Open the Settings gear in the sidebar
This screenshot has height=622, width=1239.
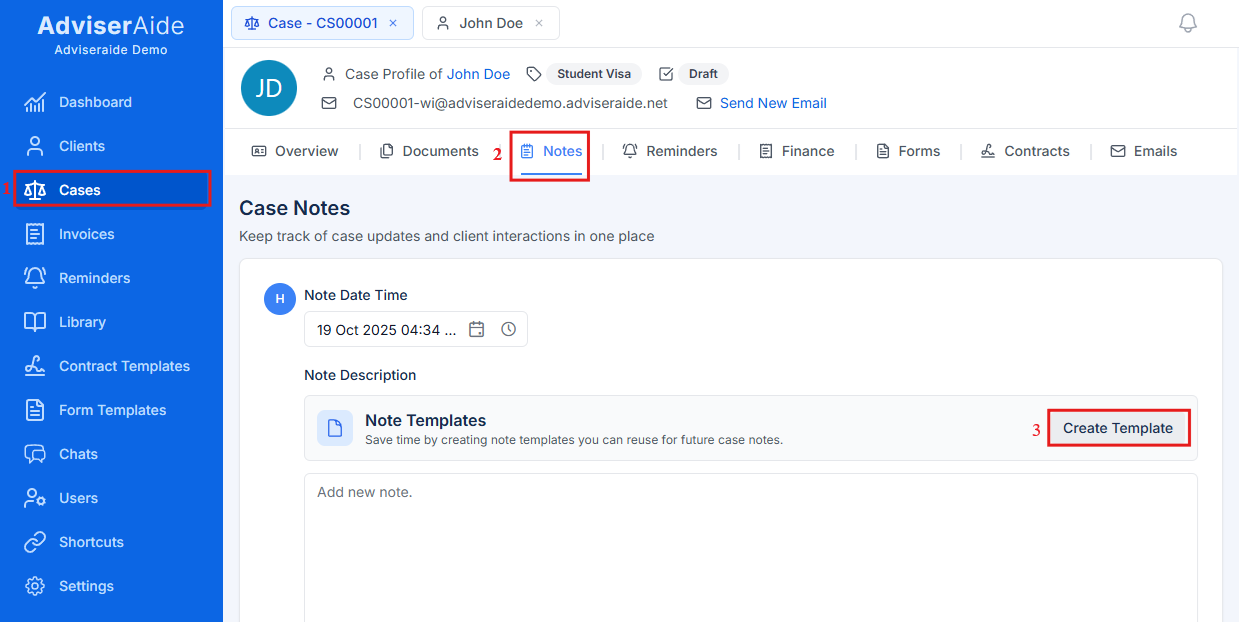pos(33,586)
